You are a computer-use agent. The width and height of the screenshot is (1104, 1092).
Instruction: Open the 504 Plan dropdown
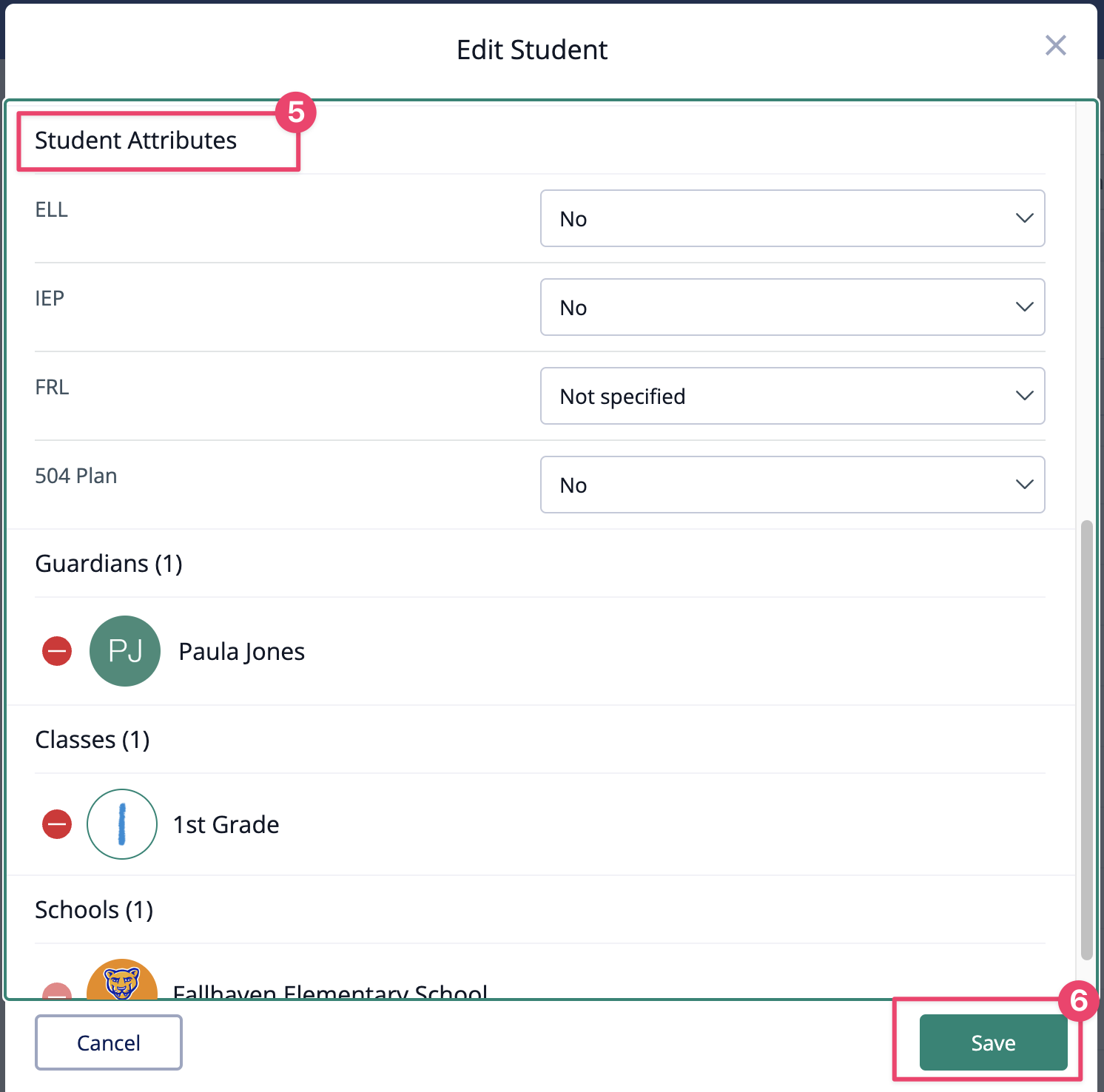click(792, 485)
